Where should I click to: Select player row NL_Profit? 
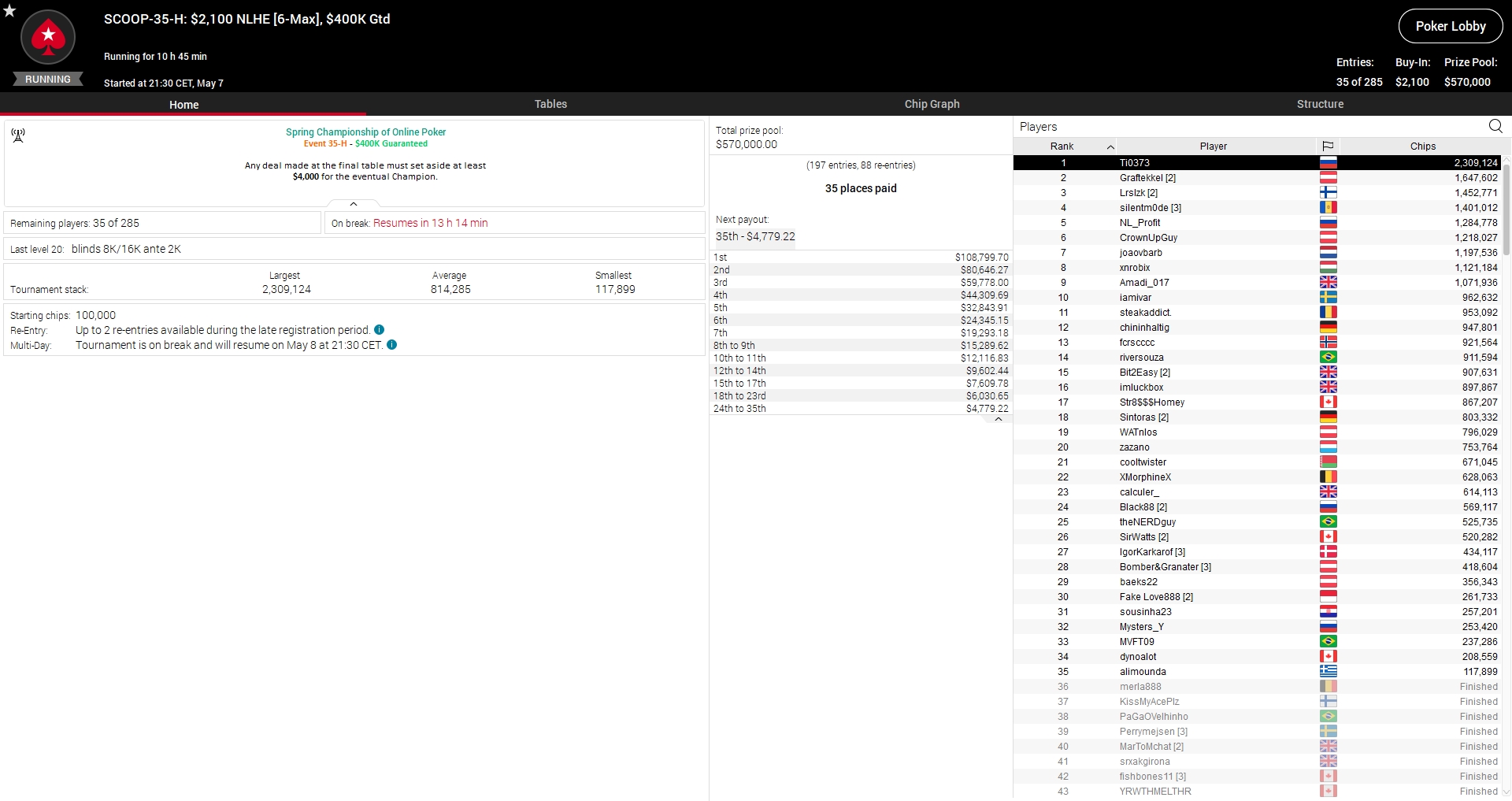[x=1258, y=223]
